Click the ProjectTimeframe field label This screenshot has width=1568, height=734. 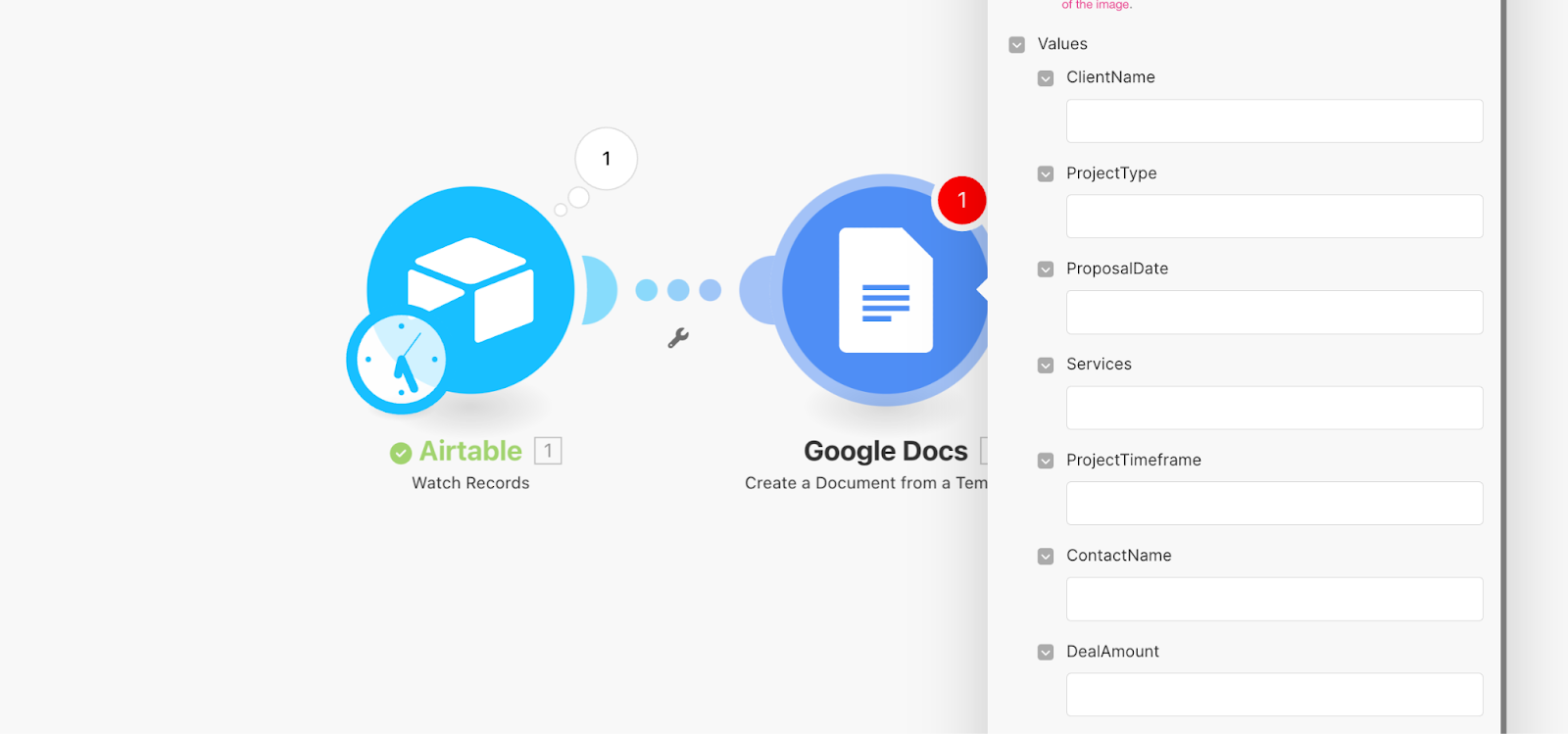[1134, 460]
